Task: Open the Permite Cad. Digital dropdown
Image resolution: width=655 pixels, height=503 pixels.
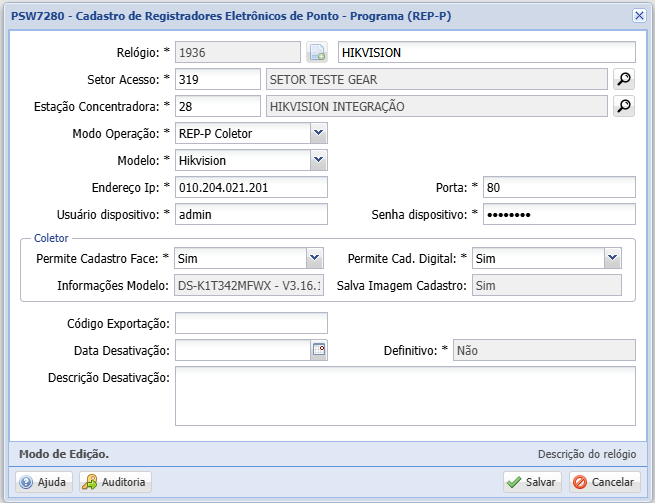Action: click(612, 258)
